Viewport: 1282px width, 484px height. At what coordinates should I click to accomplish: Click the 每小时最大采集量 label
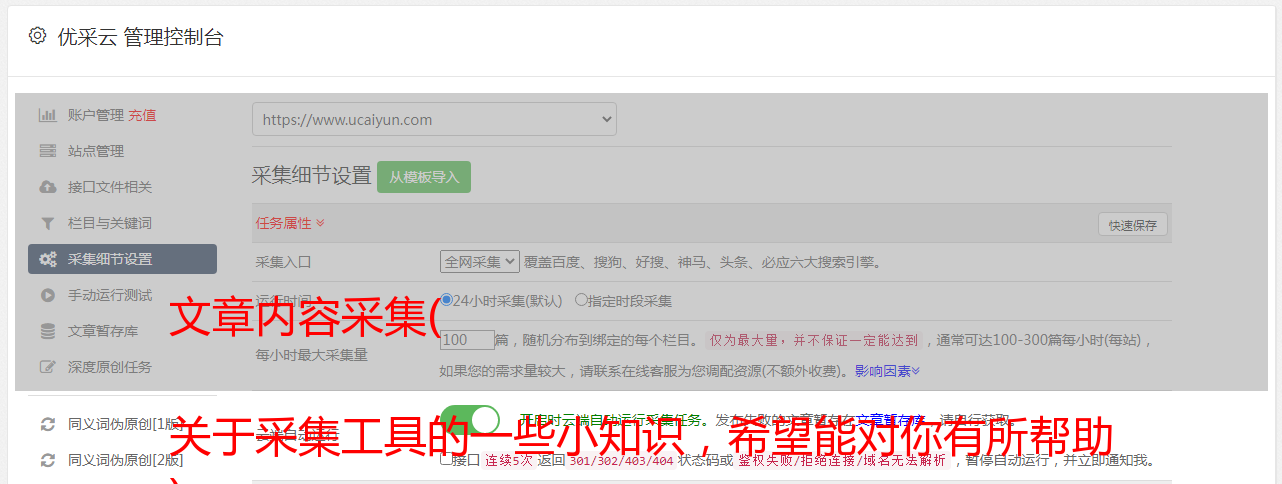pos(312,354)
